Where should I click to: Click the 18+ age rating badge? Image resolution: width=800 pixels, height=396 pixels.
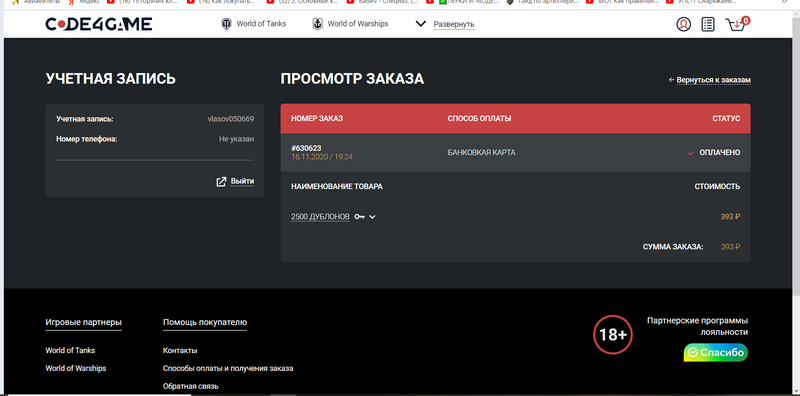point(612,335)
